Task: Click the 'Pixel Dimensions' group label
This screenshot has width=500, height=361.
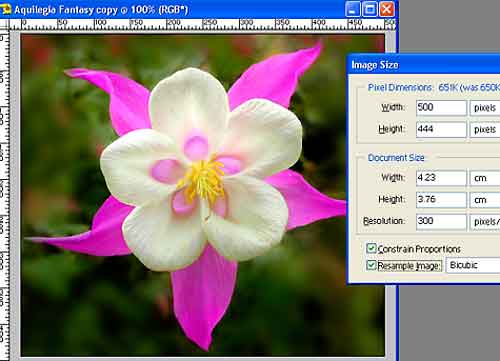Action: pyautogui.click(x=400, y=87)
